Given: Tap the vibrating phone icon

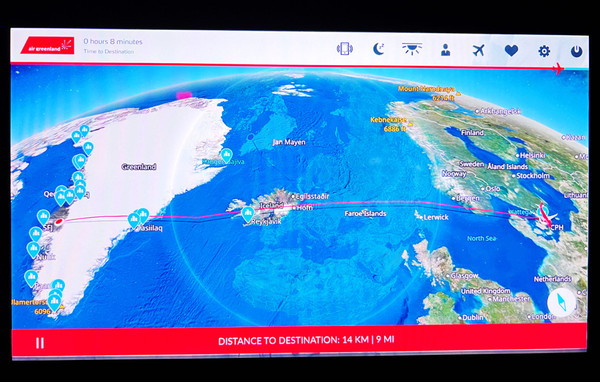Looking at the screenshot, I should coord(344,49).
